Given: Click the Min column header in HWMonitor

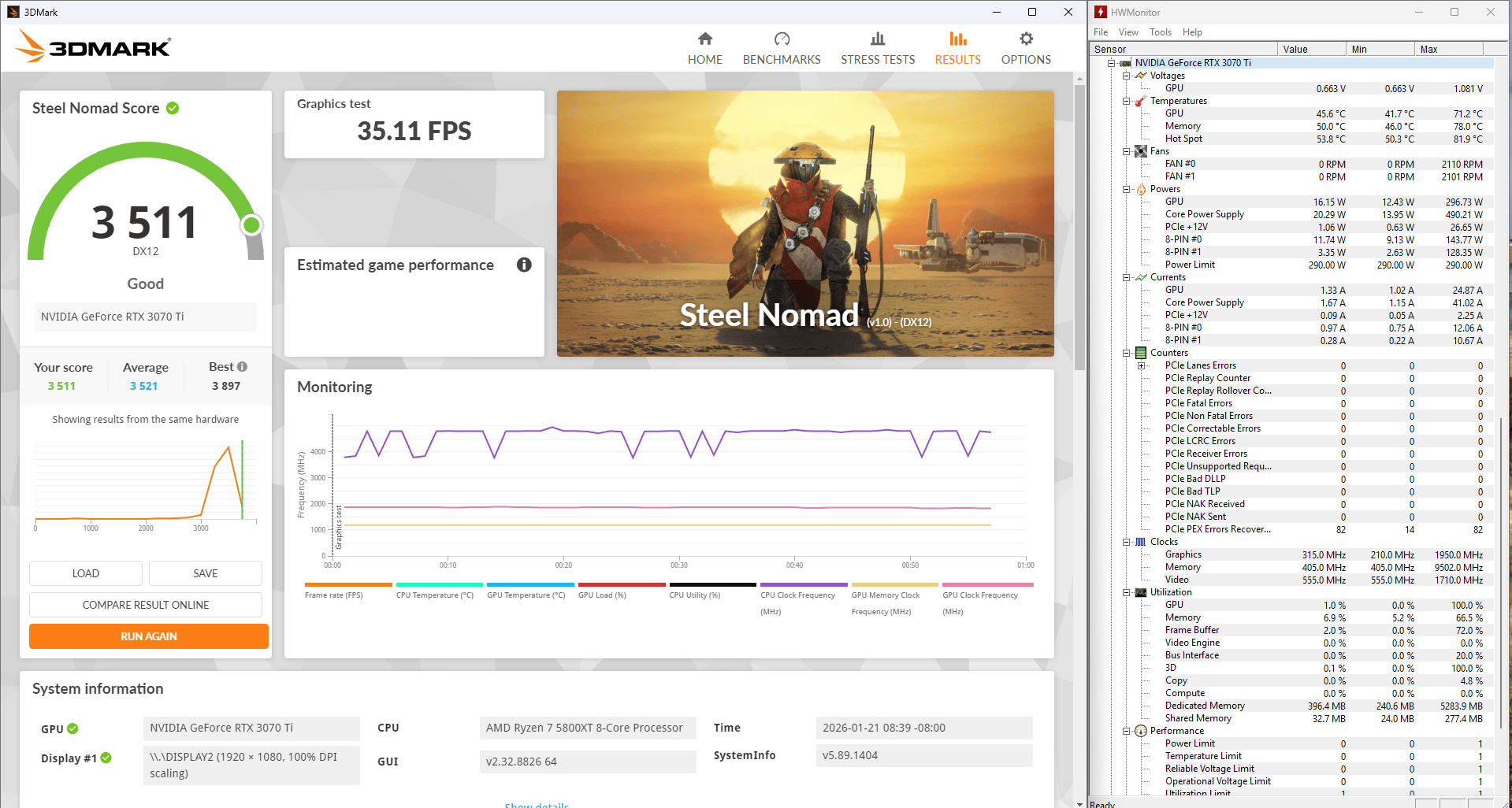Looking at the screenshot, I should pyautogui.click(x=1380, y=49).
